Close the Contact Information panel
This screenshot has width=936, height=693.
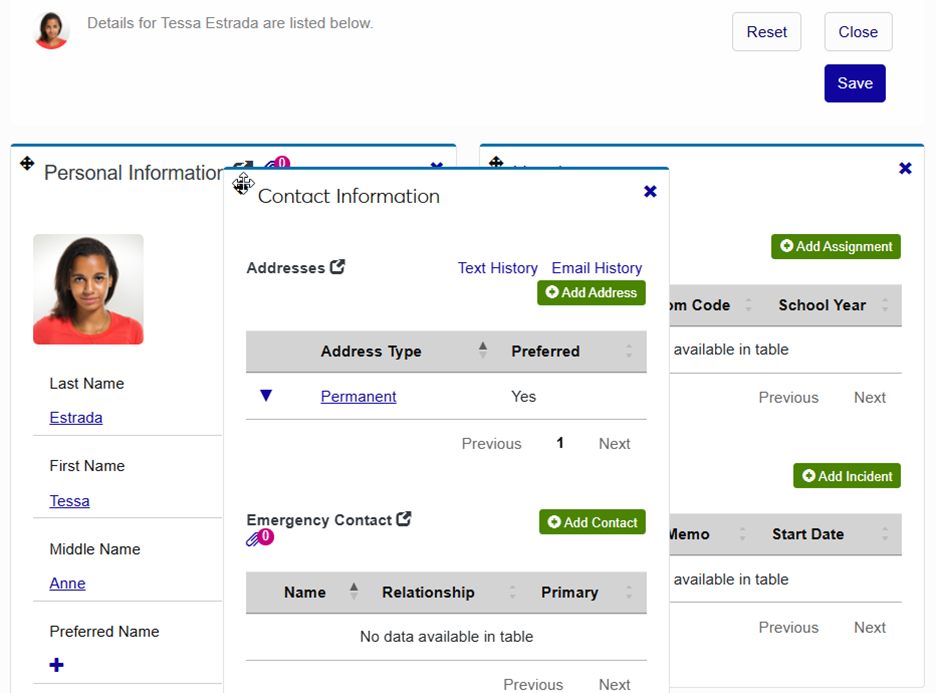650,191
